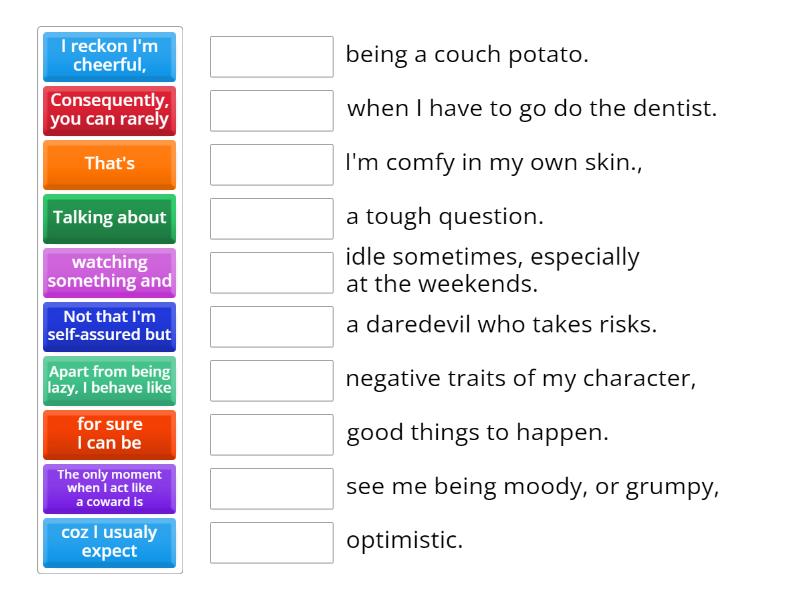The height and width of the screenshot is (600, 800).
Task: Click the answer box for "good things to happen."
Action: [x=271, y=434]
